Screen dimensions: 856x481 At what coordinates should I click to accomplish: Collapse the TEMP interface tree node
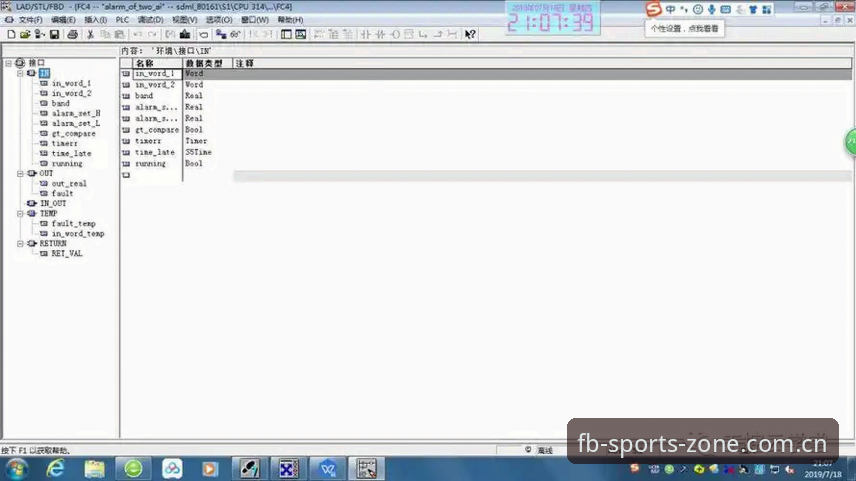tap(20, 213)
